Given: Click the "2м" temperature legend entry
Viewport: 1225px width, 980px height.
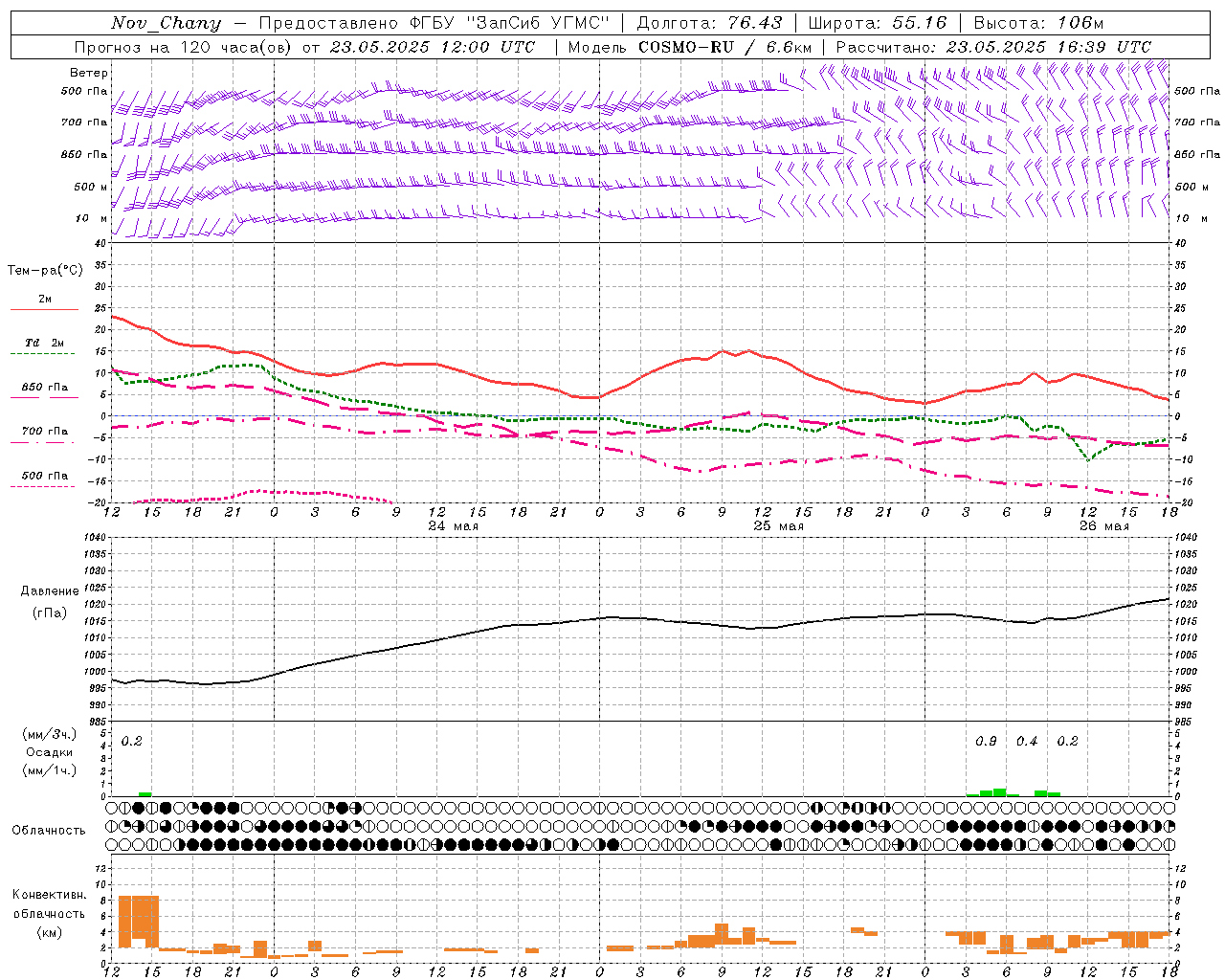Looking at the screenshot, I should coord(45,299).
